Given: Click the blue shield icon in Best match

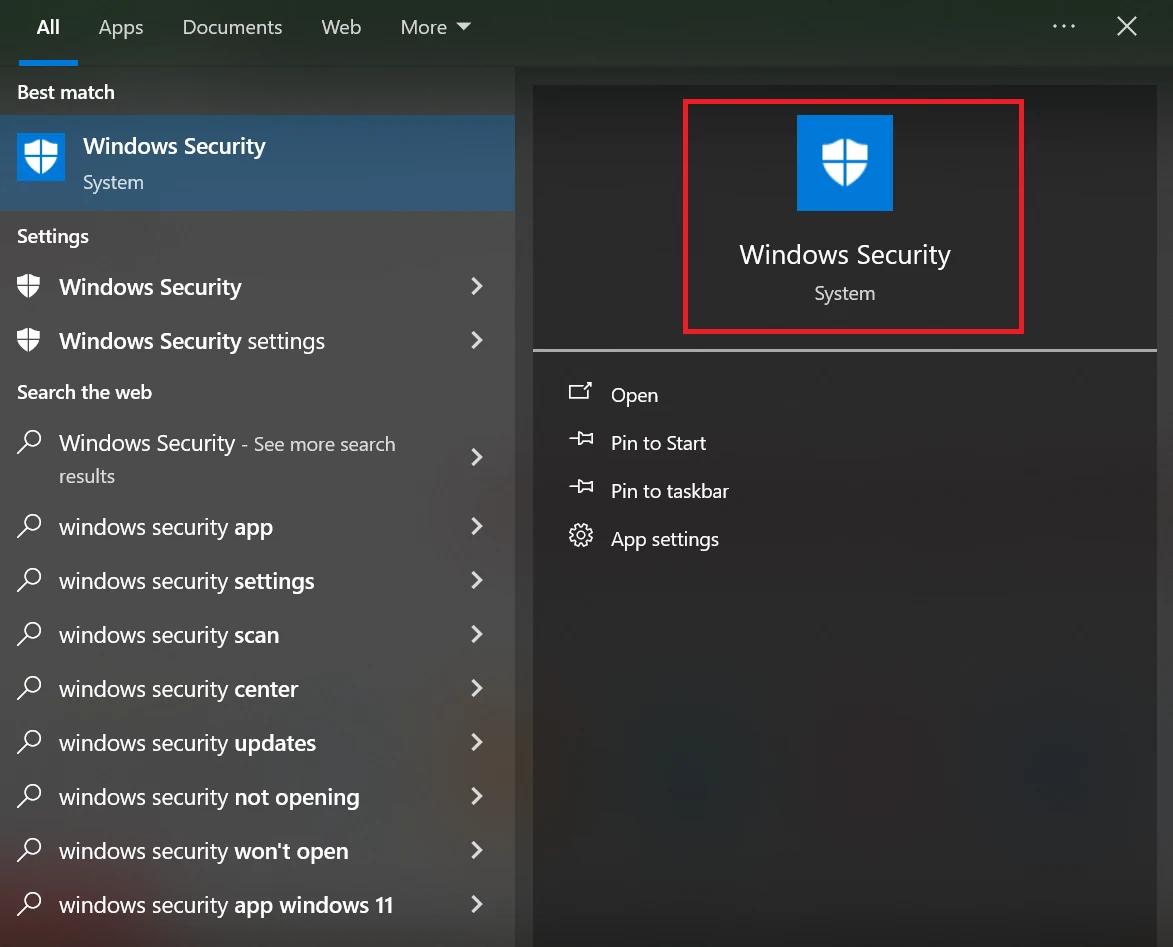Looking at the screenshot, I should point(41,157).
